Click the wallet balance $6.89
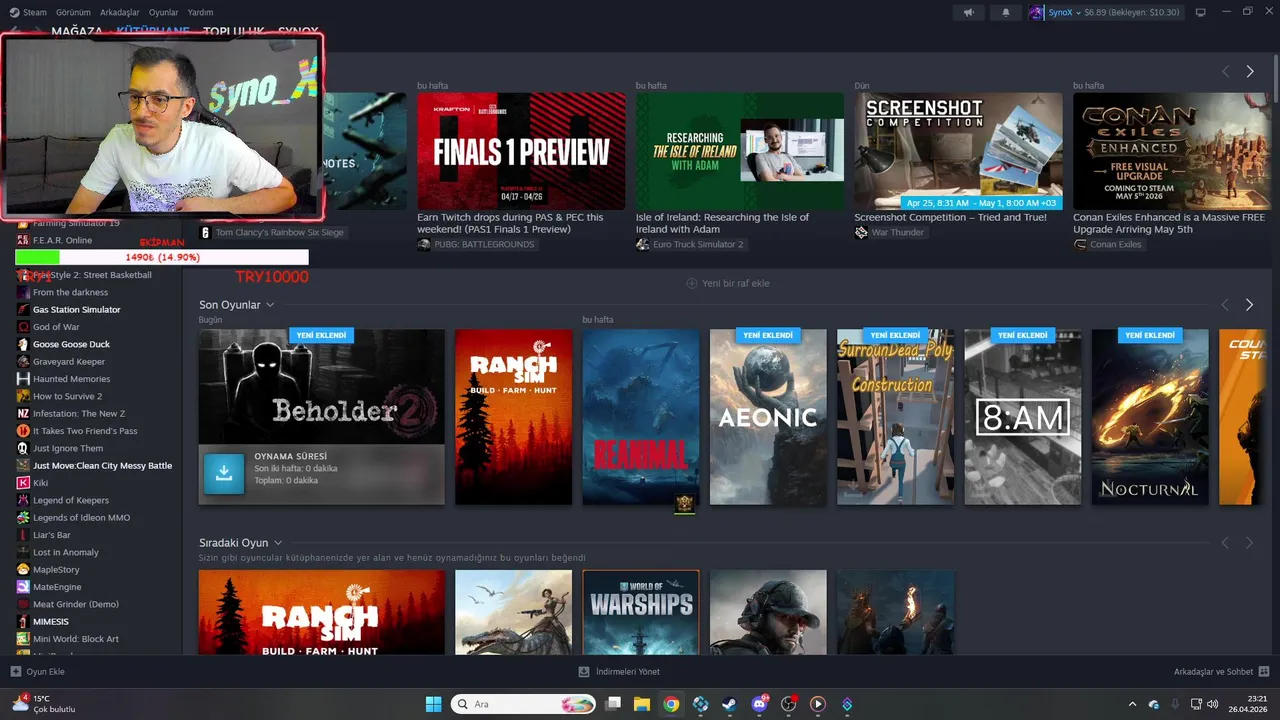 (x=1133, y=12)
